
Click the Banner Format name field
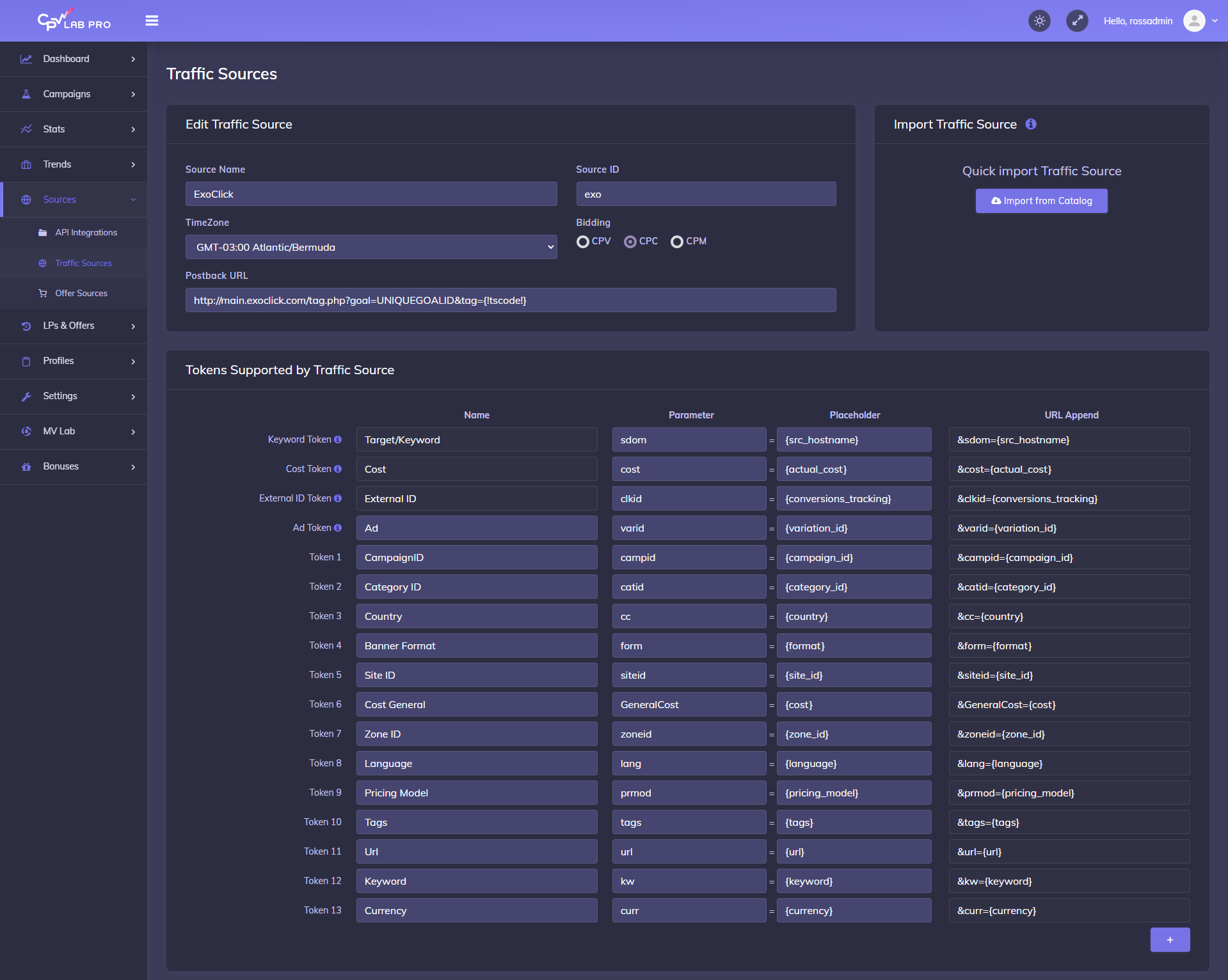pos(477,645)
